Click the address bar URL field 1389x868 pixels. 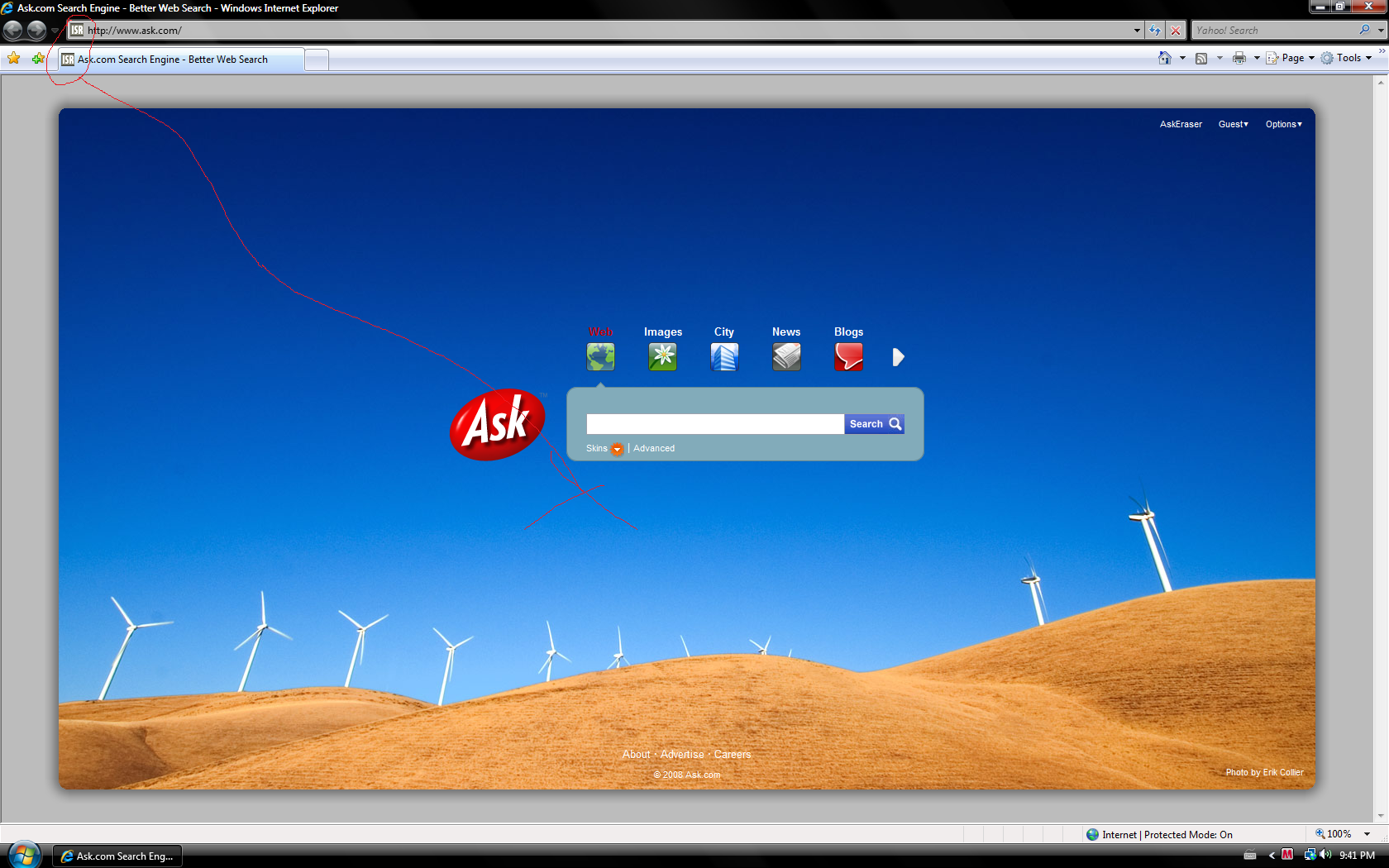pyautogui.click(x=604, y=31)
